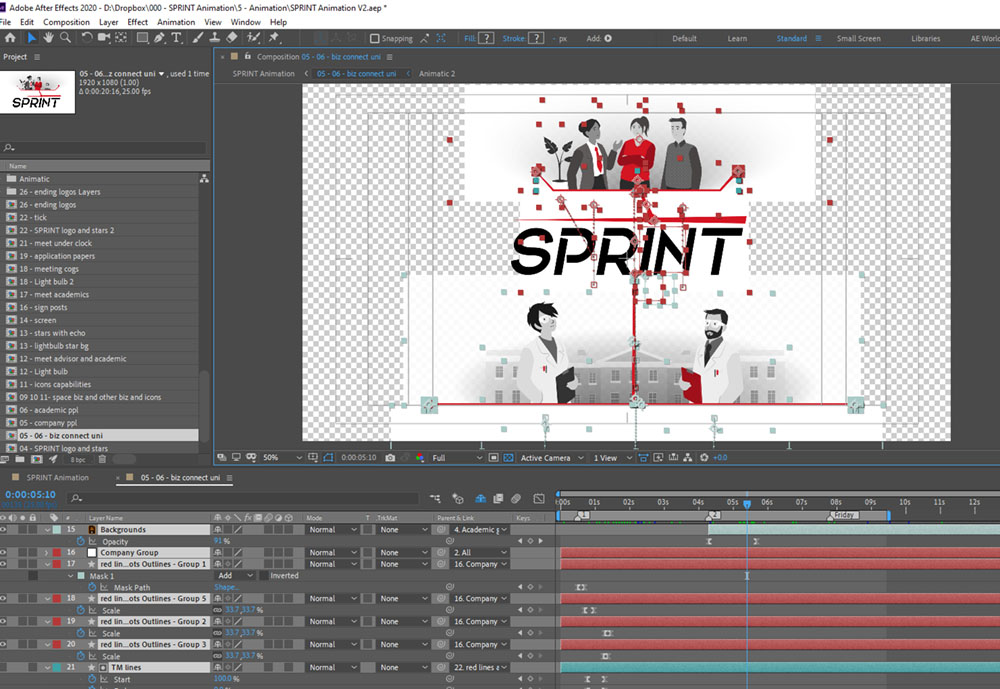Click the Fill color swatch
Screen dimensions: 1000x689
point(486,38)
